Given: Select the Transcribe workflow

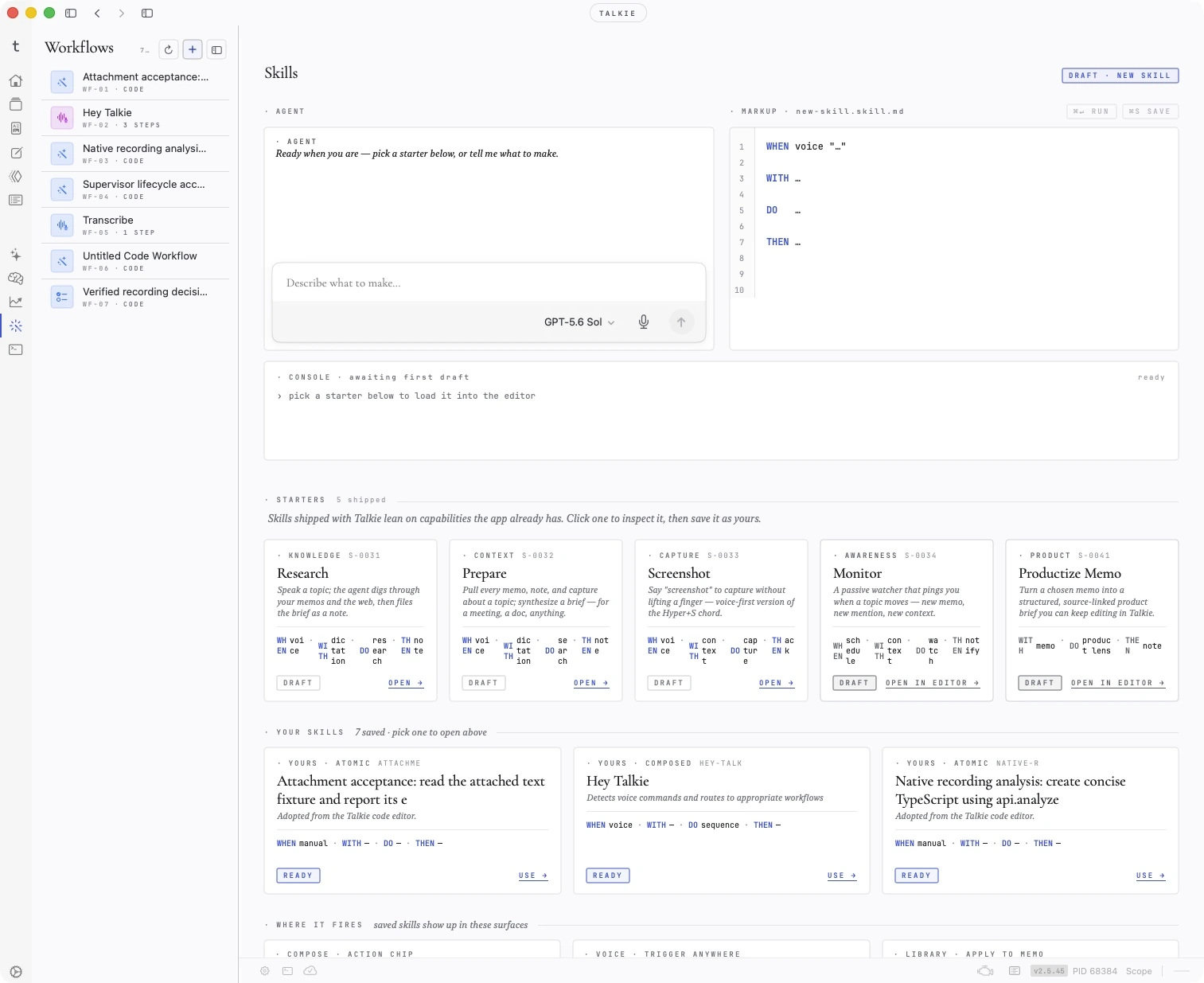Looking at the screenshot, I should click(x=135, y=225).
